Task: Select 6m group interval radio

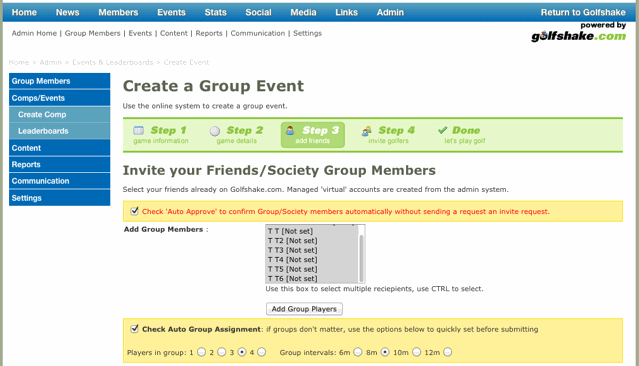Action: (x=357, y=352)
